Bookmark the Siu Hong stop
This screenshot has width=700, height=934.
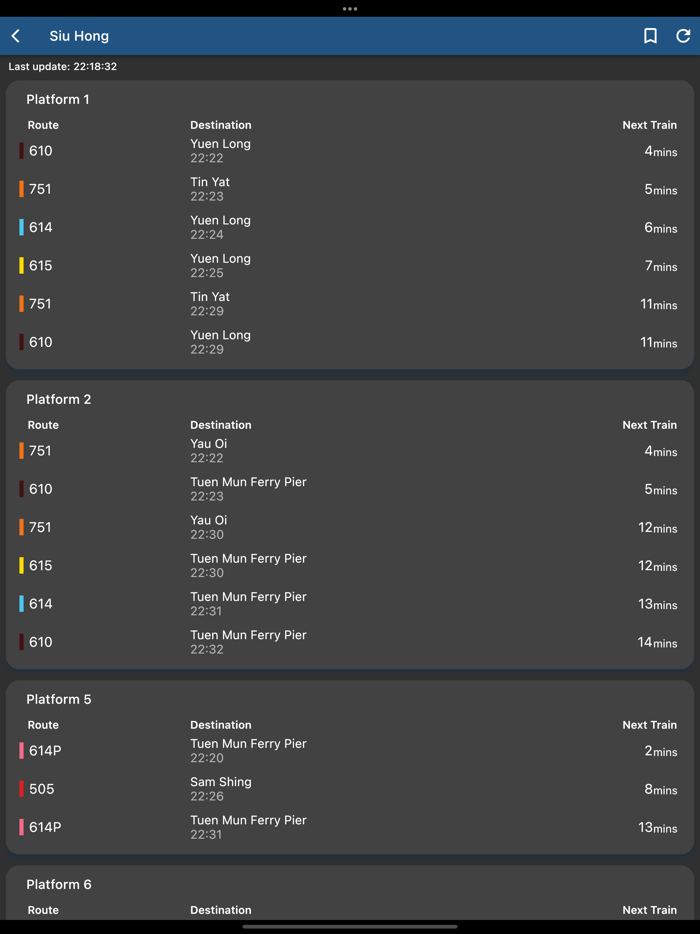(650, 36)
